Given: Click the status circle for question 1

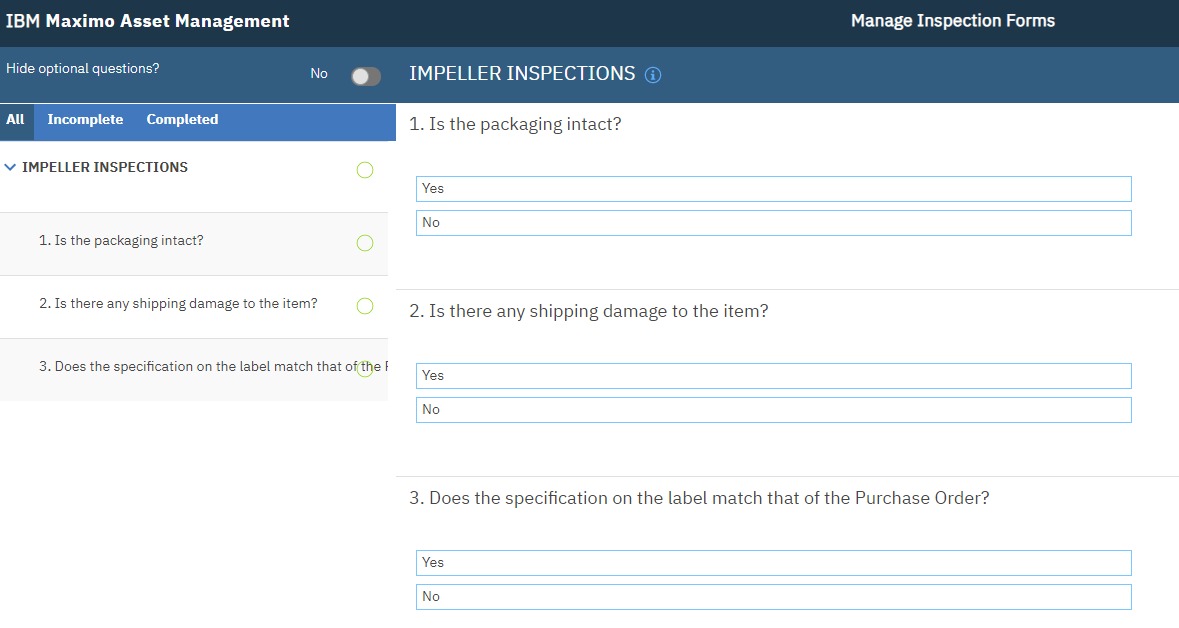Looking at the screenshot, I should click(x=364, y=243).
